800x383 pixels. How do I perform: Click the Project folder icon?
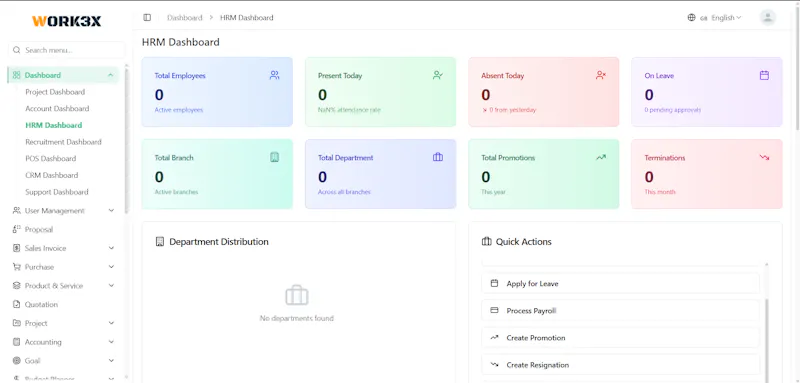pos(17,323)
